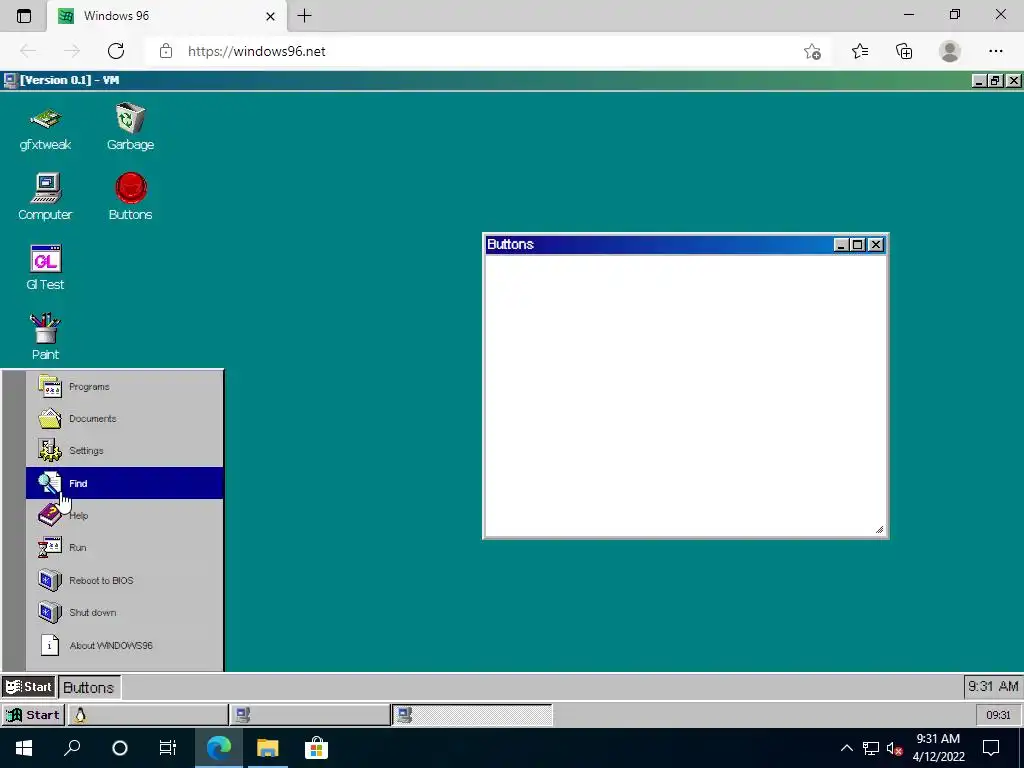Reload the page with the refresh icon
The height and width of the screenshot is (768, 1024).
click(x=116, y=51)
